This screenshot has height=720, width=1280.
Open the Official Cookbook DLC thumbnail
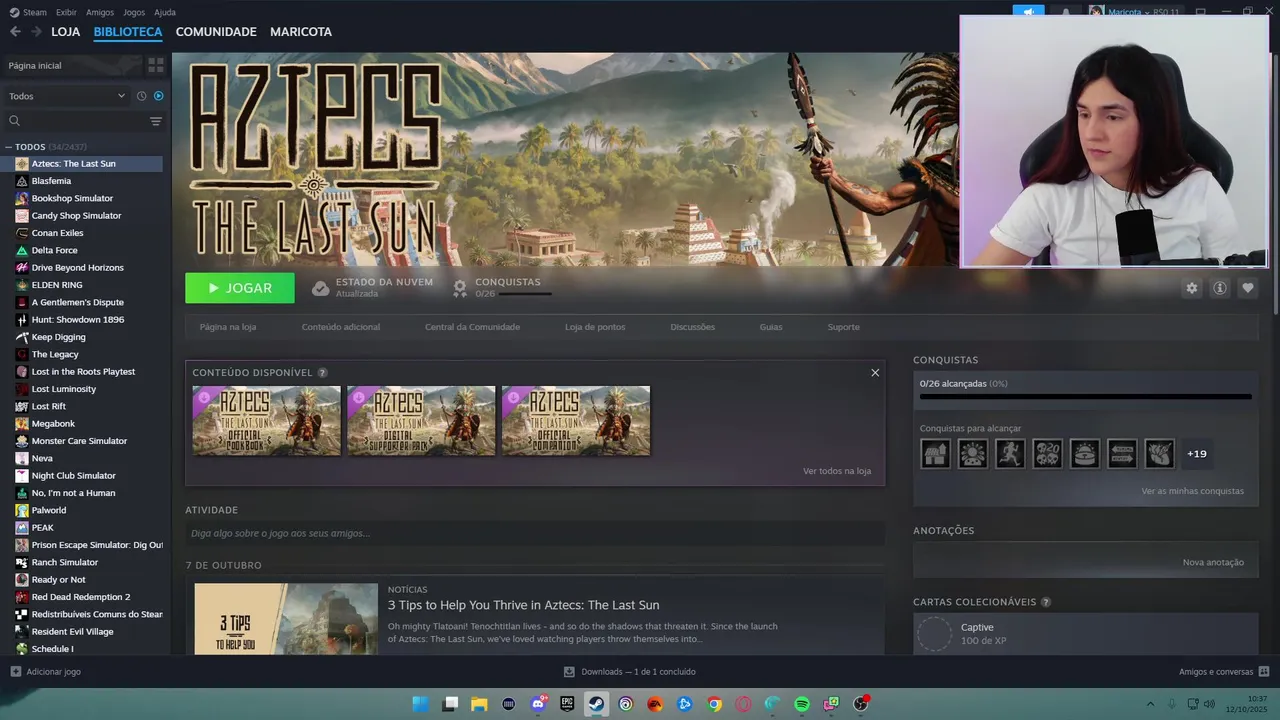tap(266, 421)
